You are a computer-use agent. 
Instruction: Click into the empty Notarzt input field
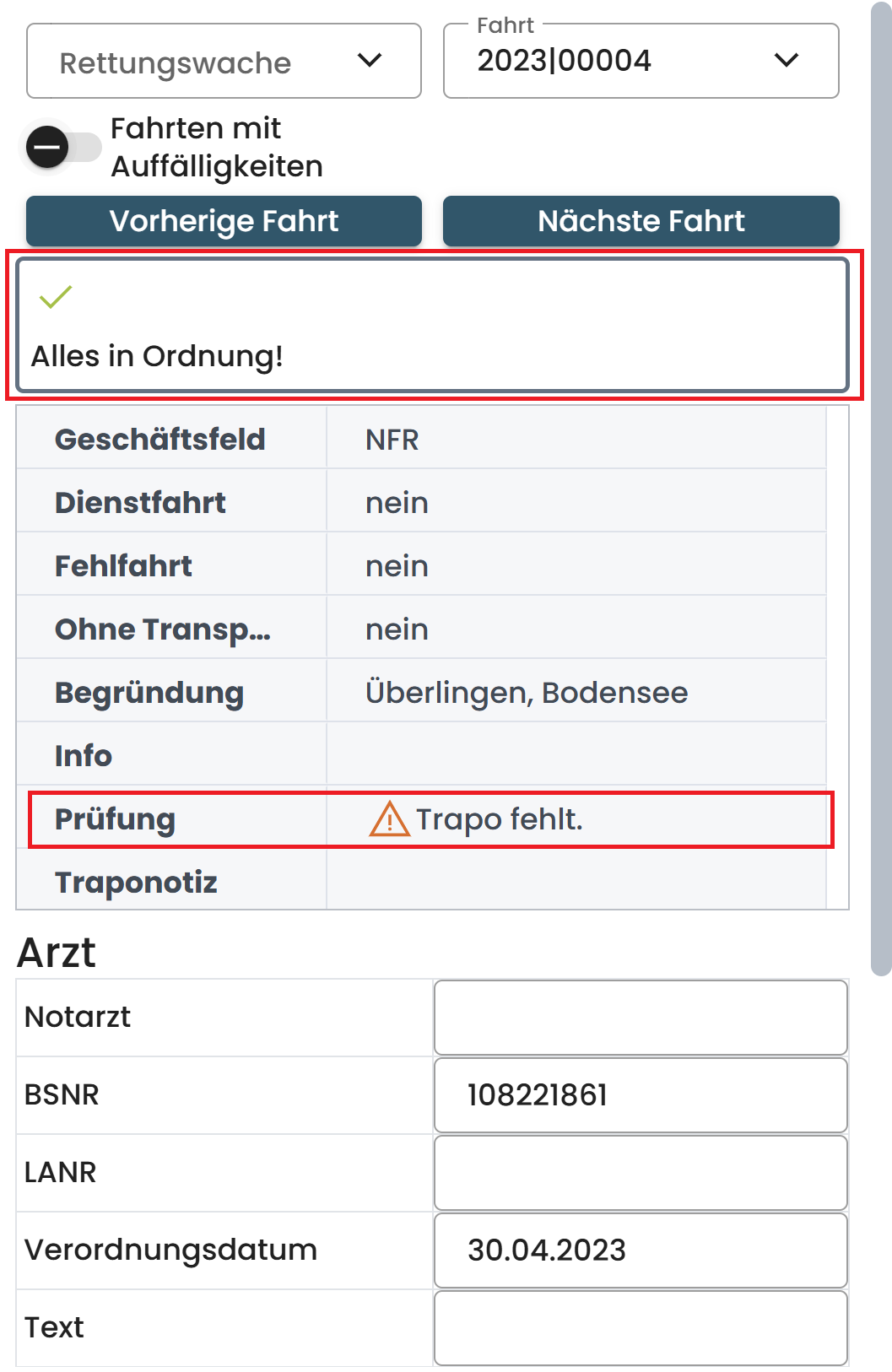coord(639,1016)
